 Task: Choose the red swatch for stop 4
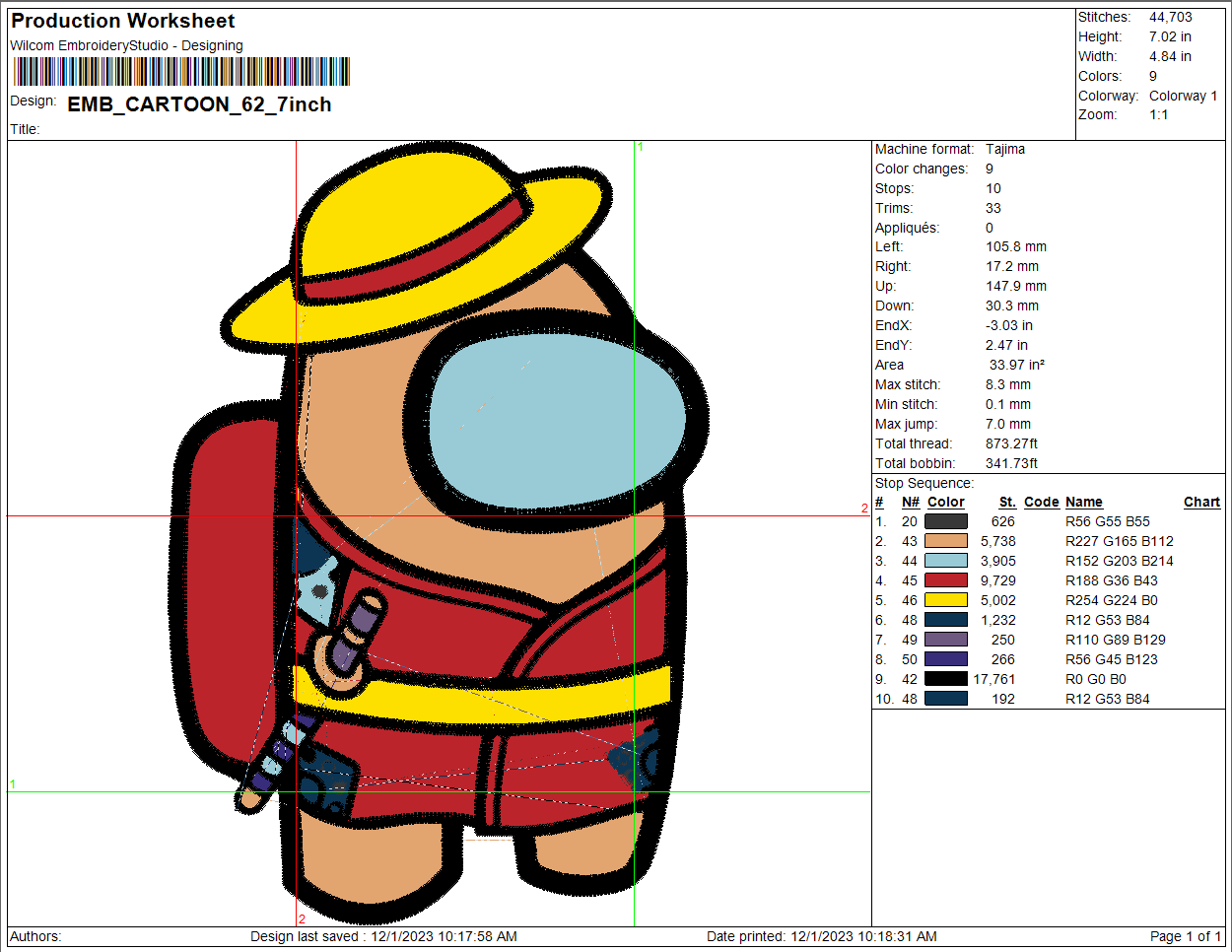(x=945, y=580)
